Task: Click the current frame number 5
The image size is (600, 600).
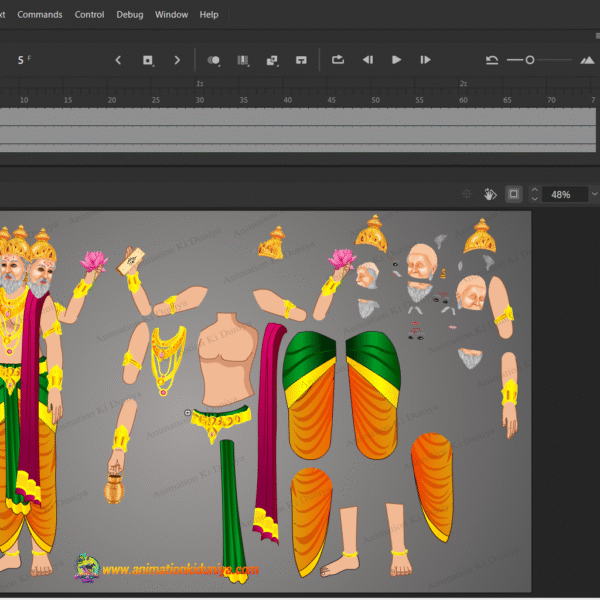Action: (x=21, y=60)
